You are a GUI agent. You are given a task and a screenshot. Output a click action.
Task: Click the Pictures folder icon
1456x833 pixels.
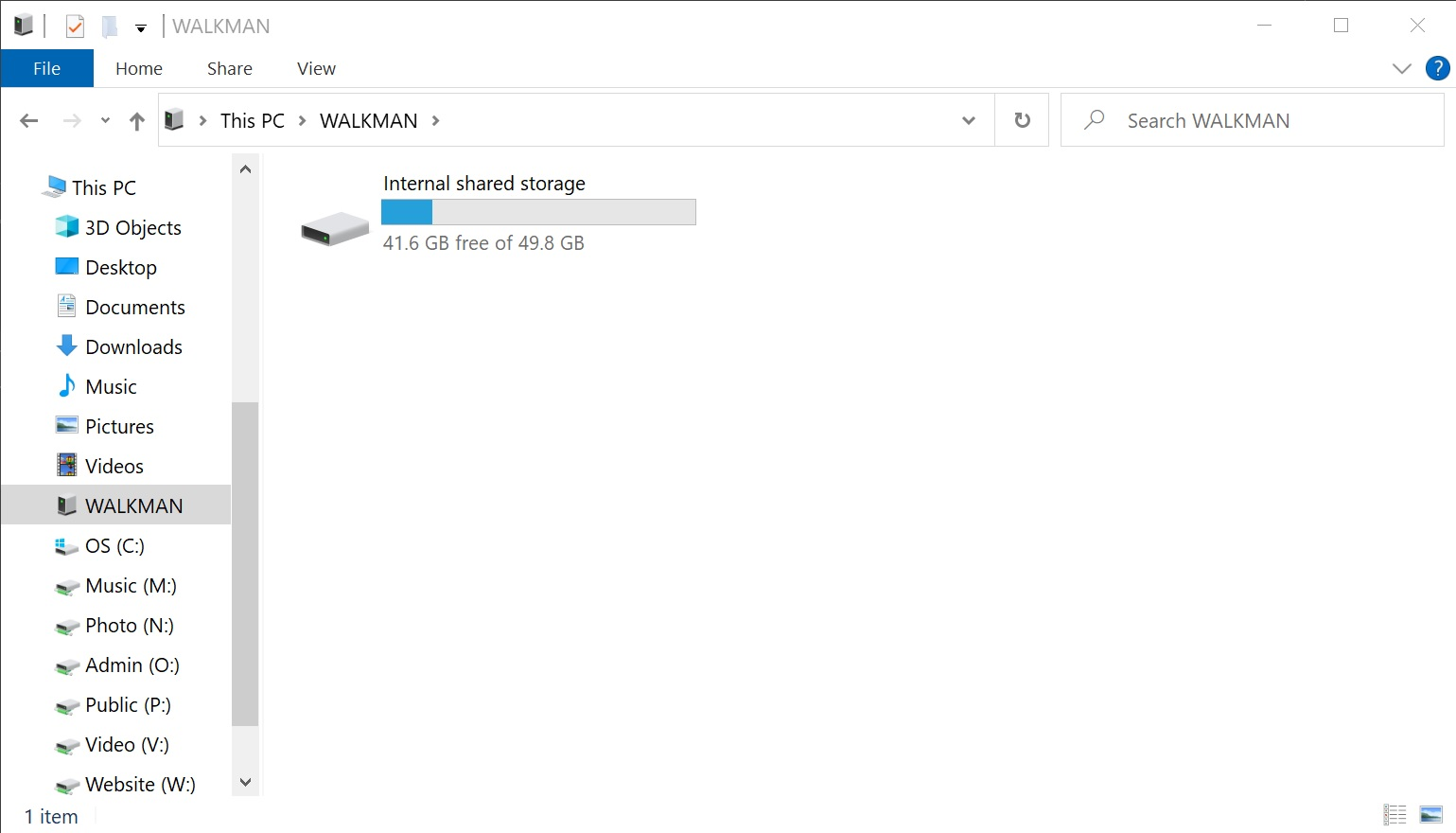pos(67,425)
